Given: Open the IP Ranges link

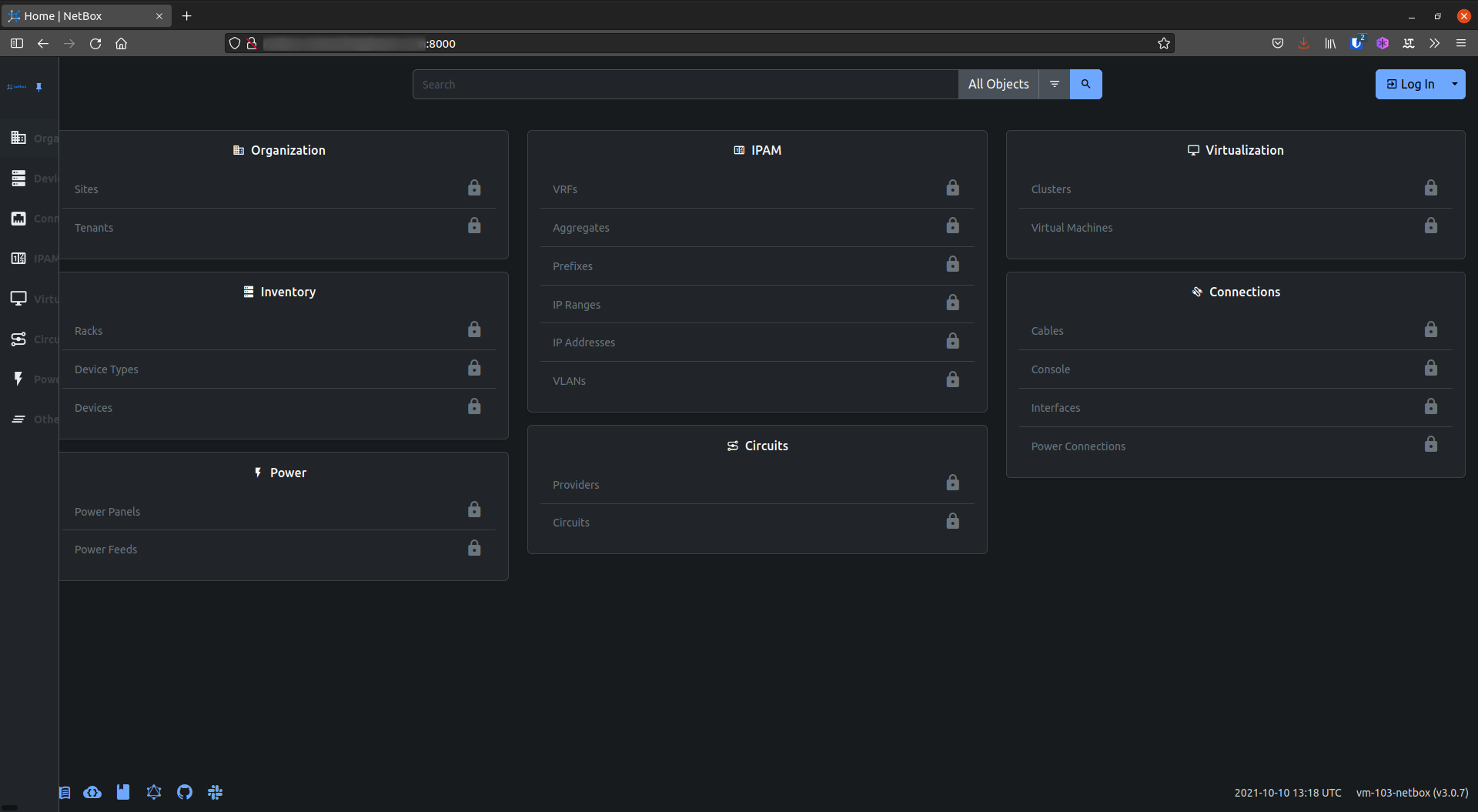Looking at the screenshot, I should point(577,305).
